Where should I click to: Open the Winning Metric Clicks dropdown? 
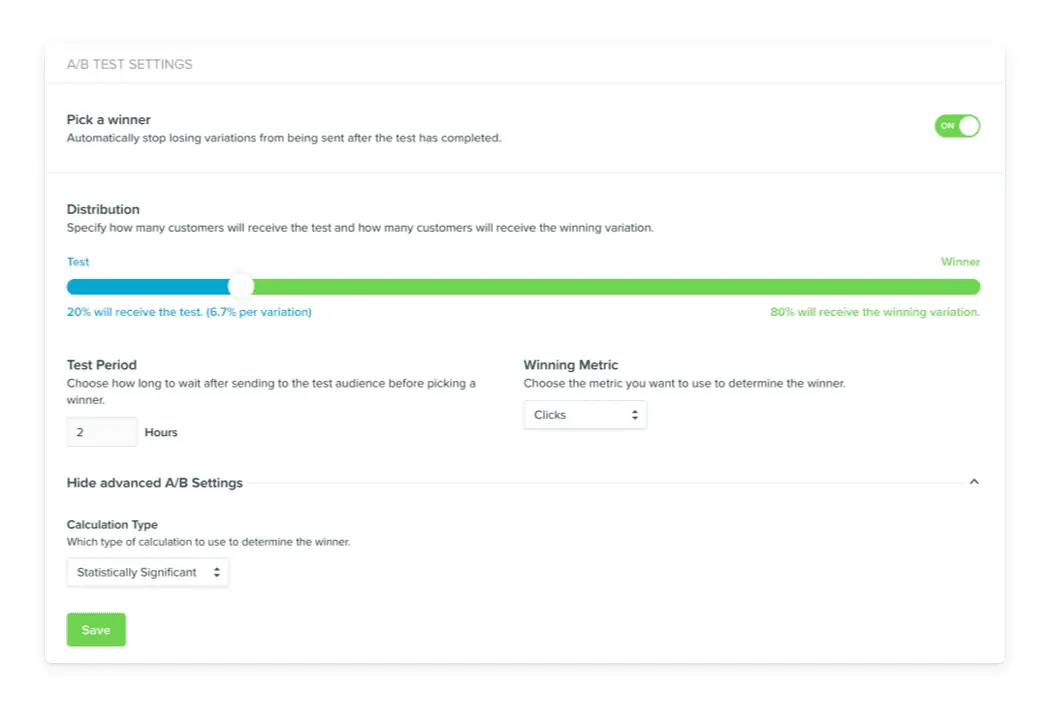(x=585, y=415)
